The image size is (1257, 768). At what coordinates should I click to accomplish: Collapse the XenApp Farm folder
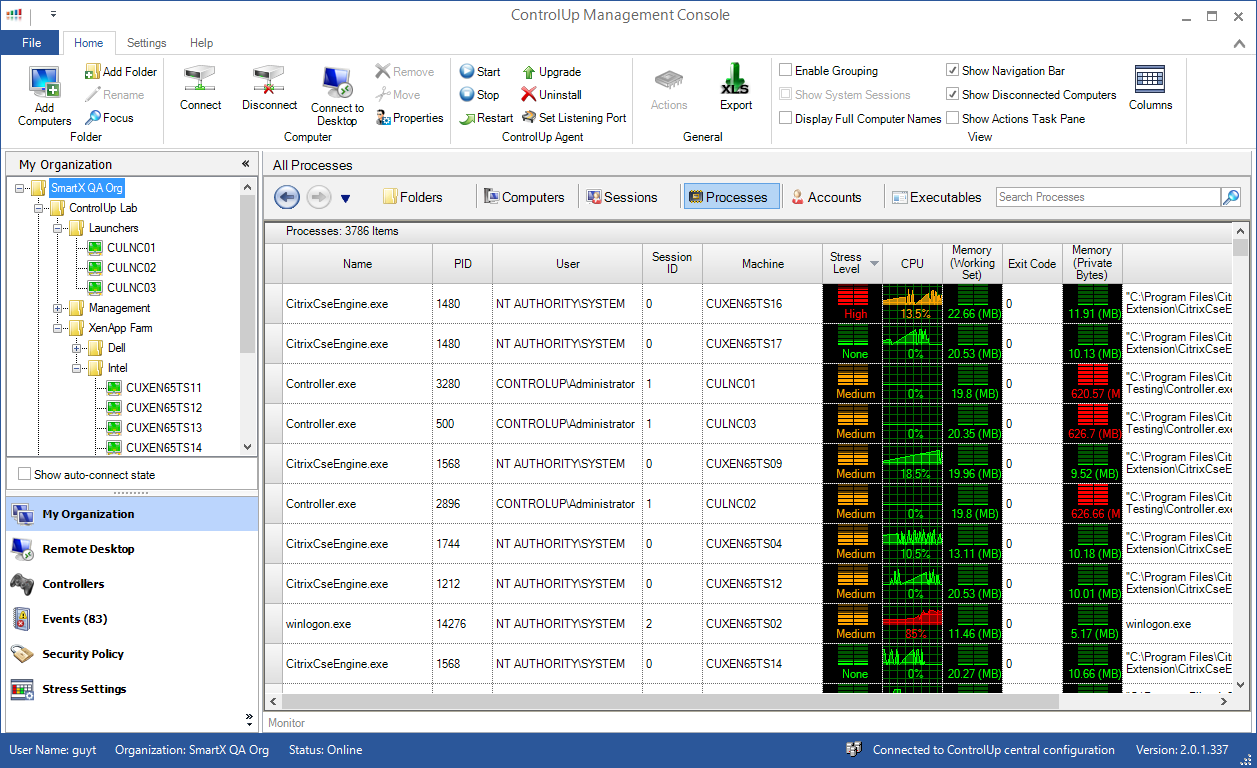59,328
